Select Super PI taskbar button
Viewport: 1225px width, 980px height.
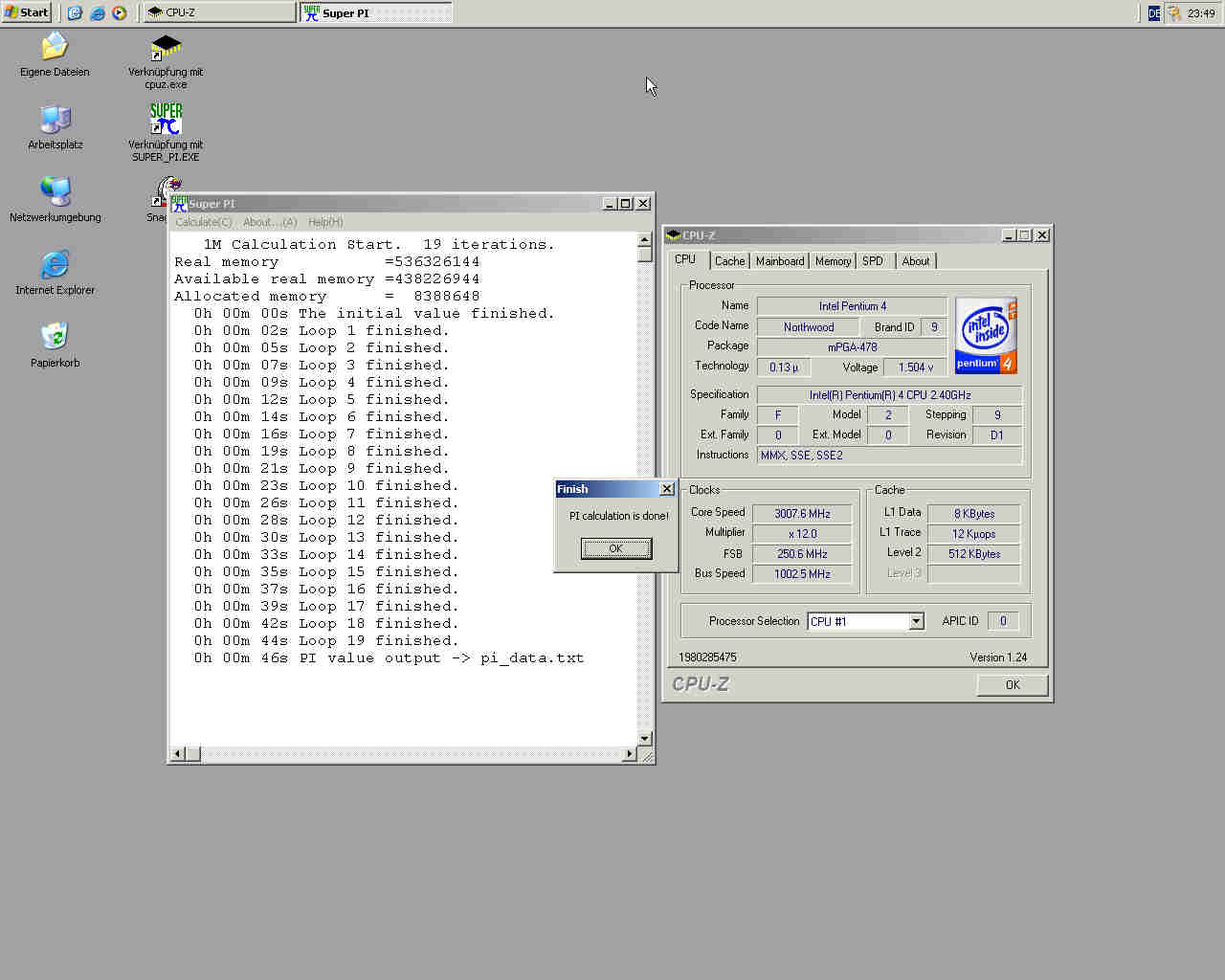[376, 12]
